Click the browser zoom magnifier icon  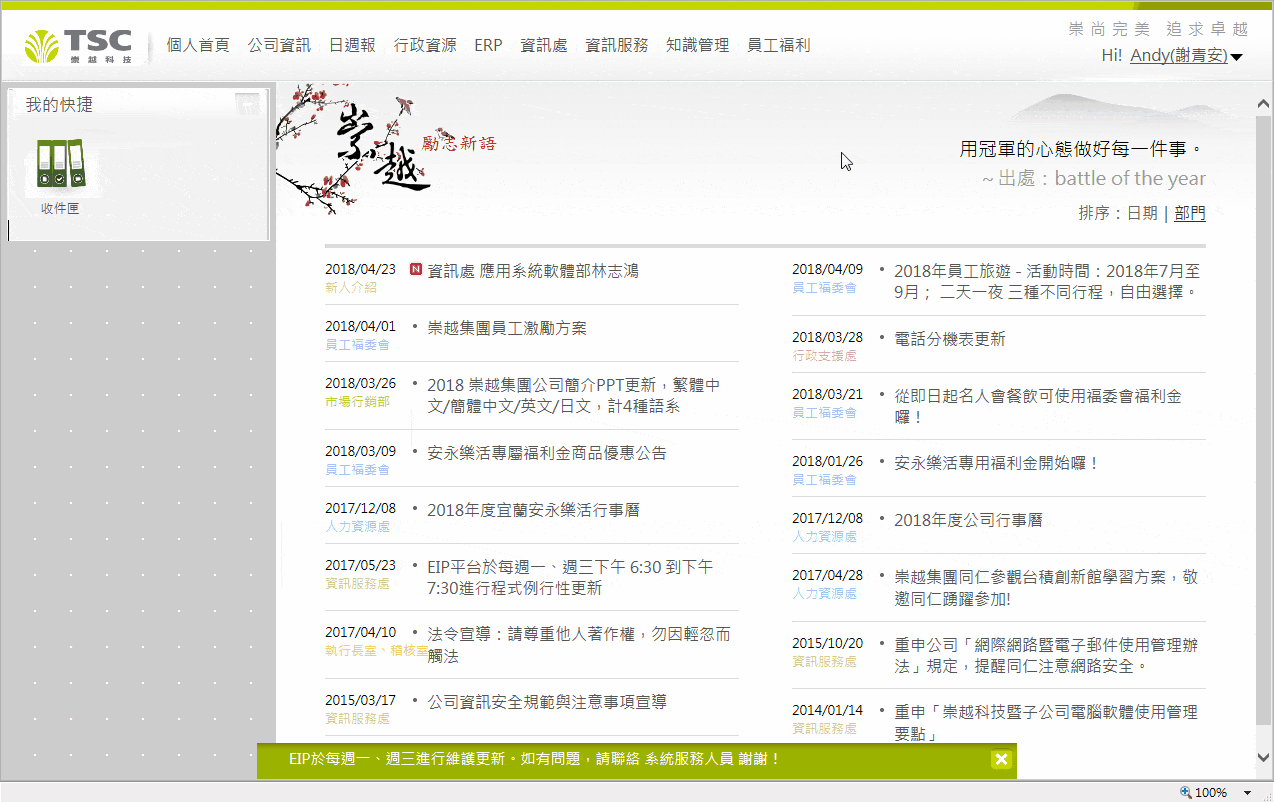pos(1185,792)
